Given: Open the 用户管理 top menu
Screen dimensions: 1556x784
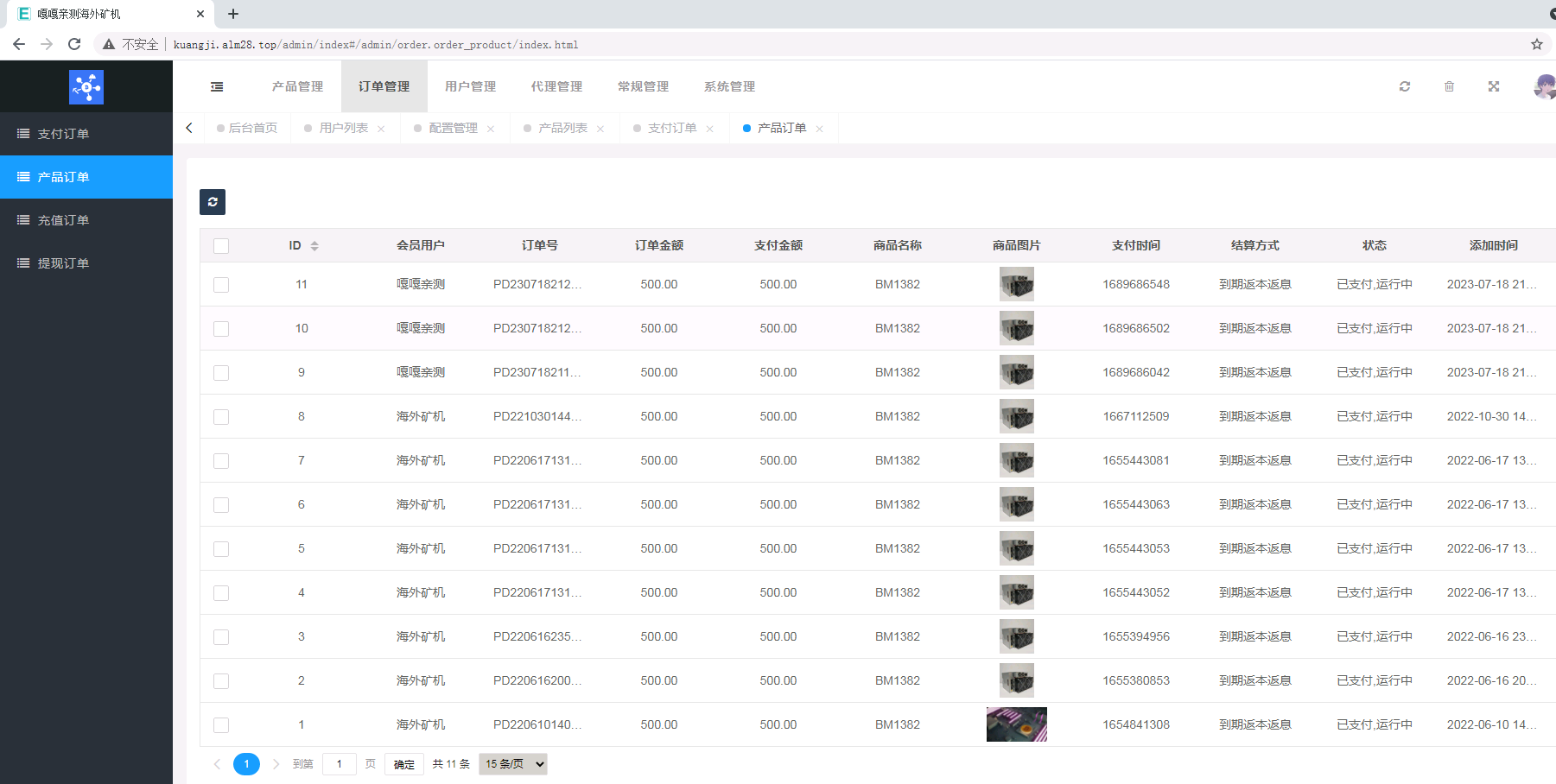Looking at the screenshot, I should tap(471, 86).
